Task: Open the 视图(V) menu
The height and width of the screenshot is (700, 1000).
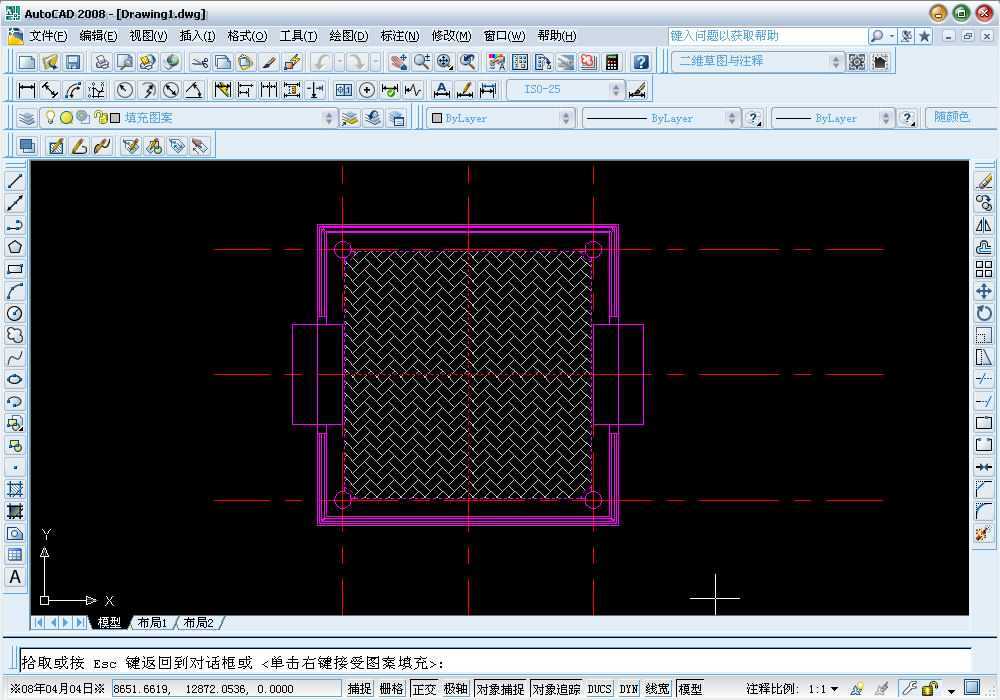Action: (x=149, y=36)
